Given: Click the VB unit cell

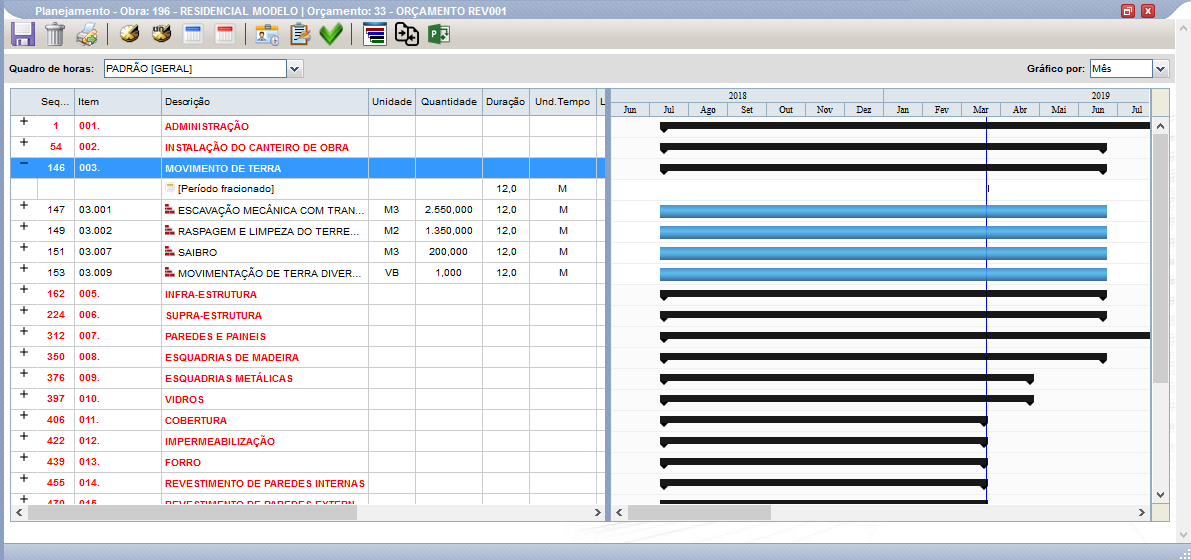Looking at the screenshot, I should tap(392, 273).
